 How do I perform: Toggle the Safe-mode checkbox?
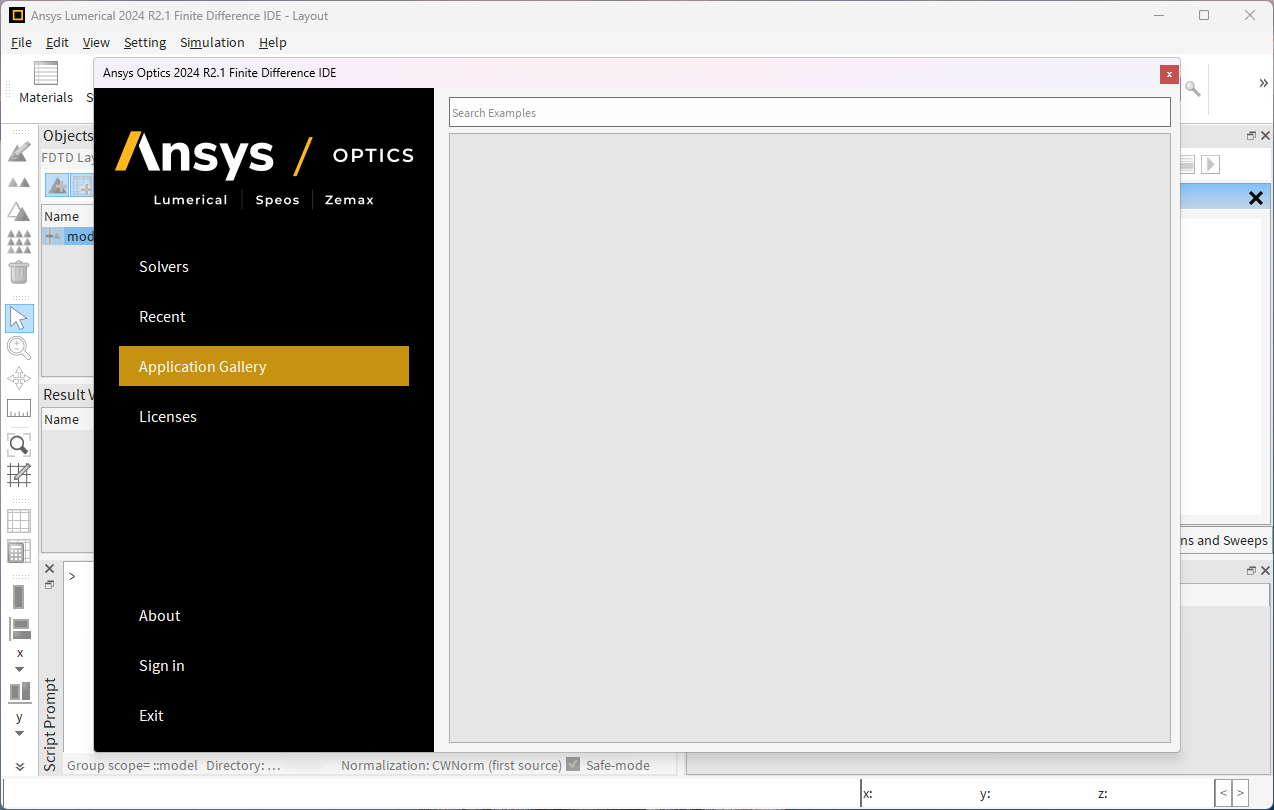(573, 765)
